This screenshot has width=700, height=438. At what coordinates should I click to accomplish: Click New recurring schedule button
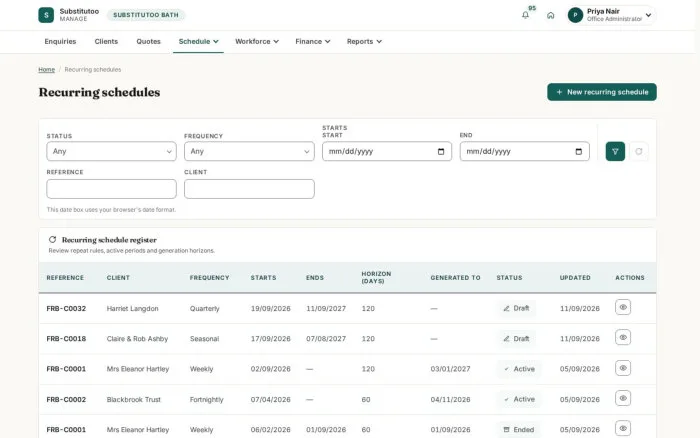coord(602,92)
